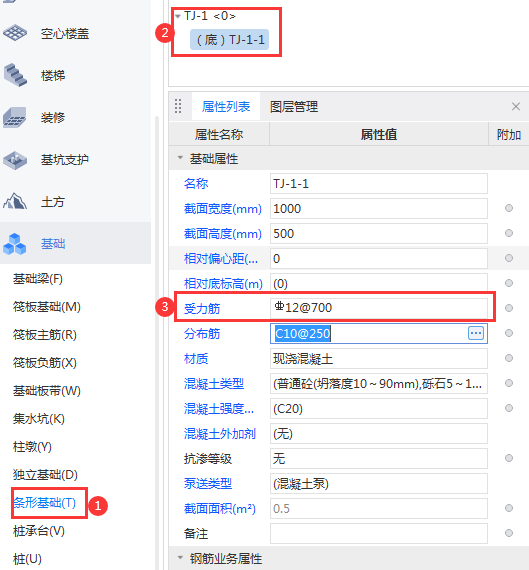Toggle the 附加 circle for 受力筋

click(509, 308)
